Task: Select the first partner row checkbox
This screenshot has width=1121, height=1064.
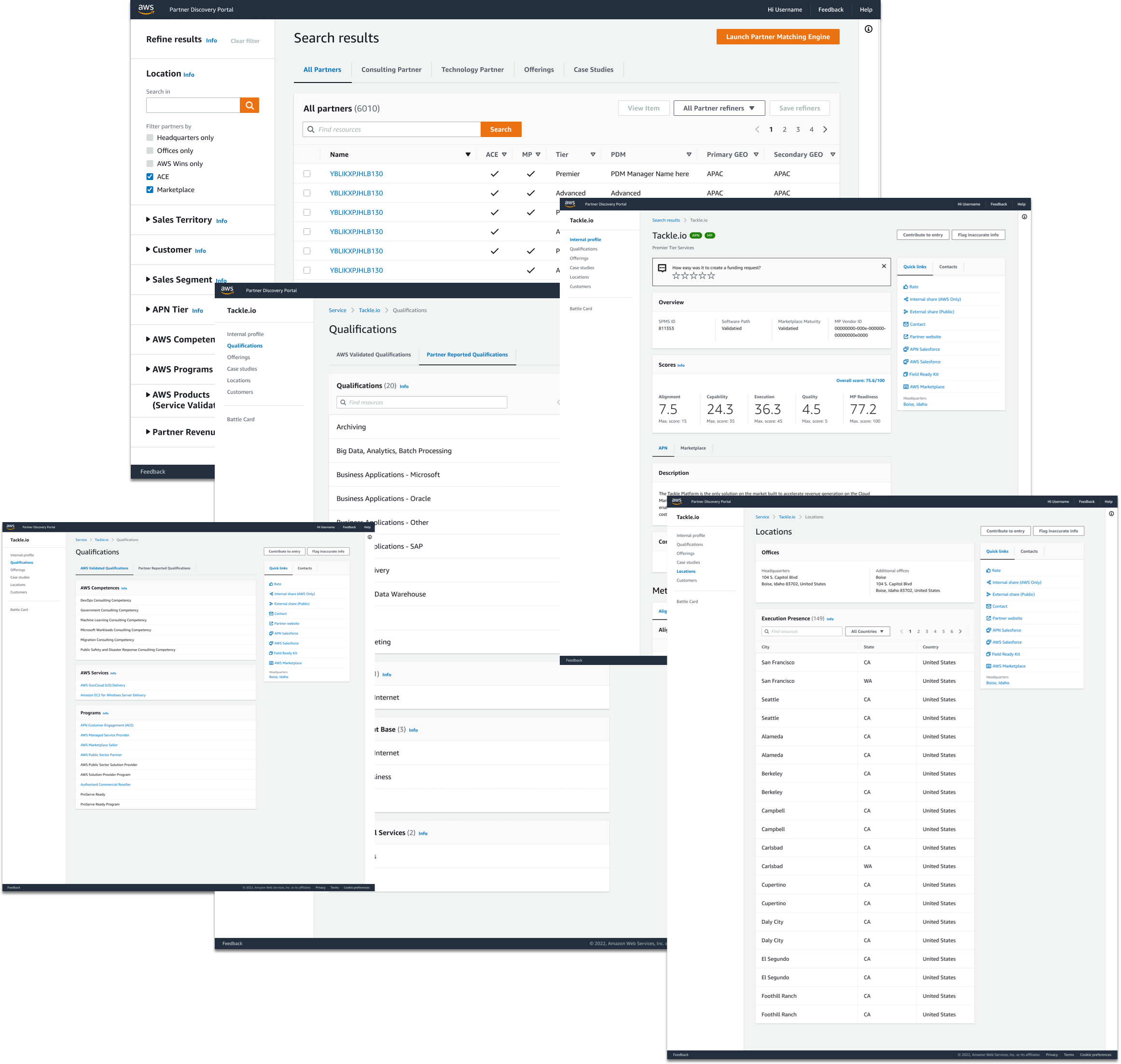Action: click(307, 174)
